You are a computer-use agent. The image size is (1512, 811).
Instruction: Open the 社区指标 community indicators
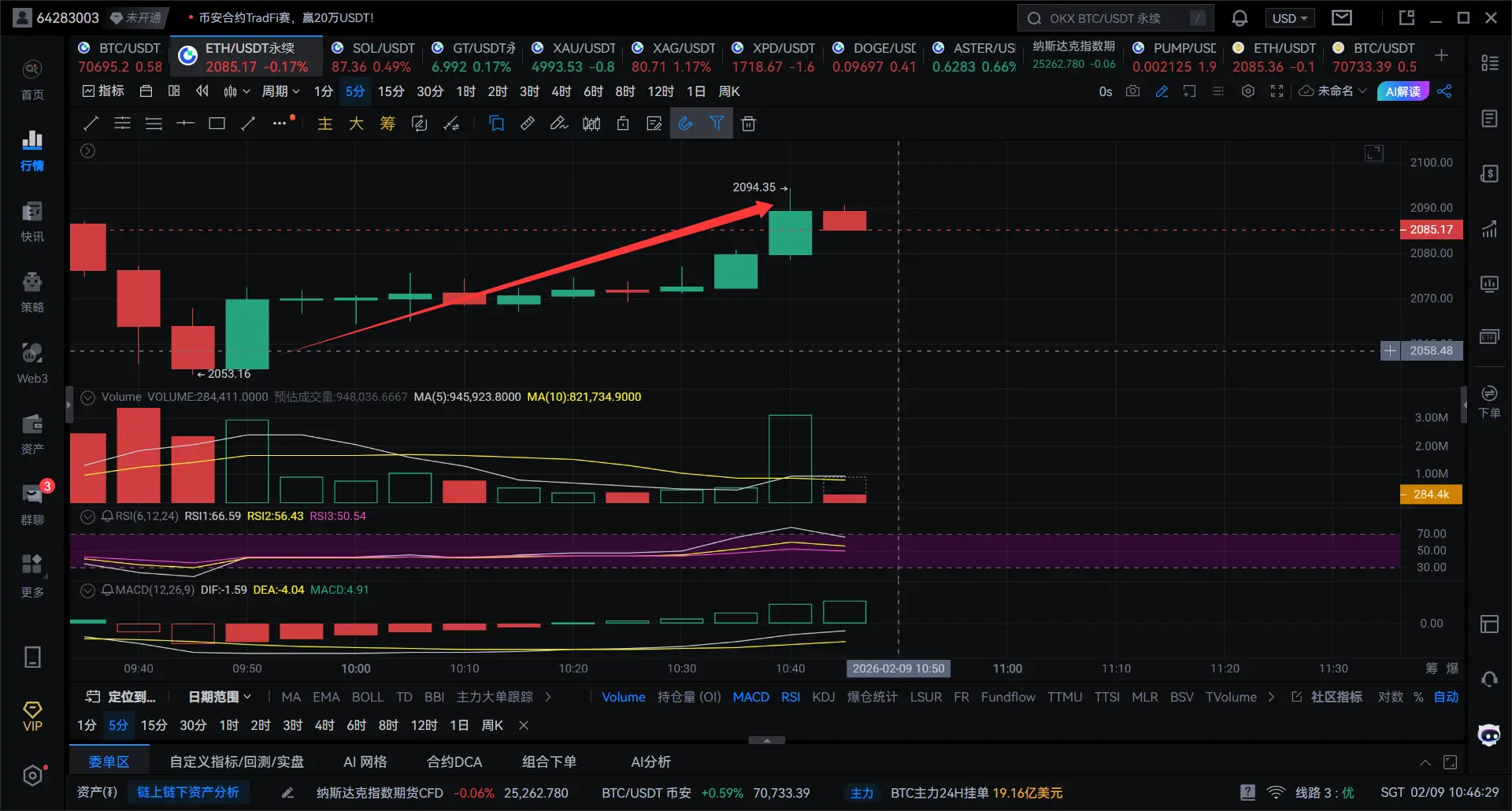click(1327, 697)
